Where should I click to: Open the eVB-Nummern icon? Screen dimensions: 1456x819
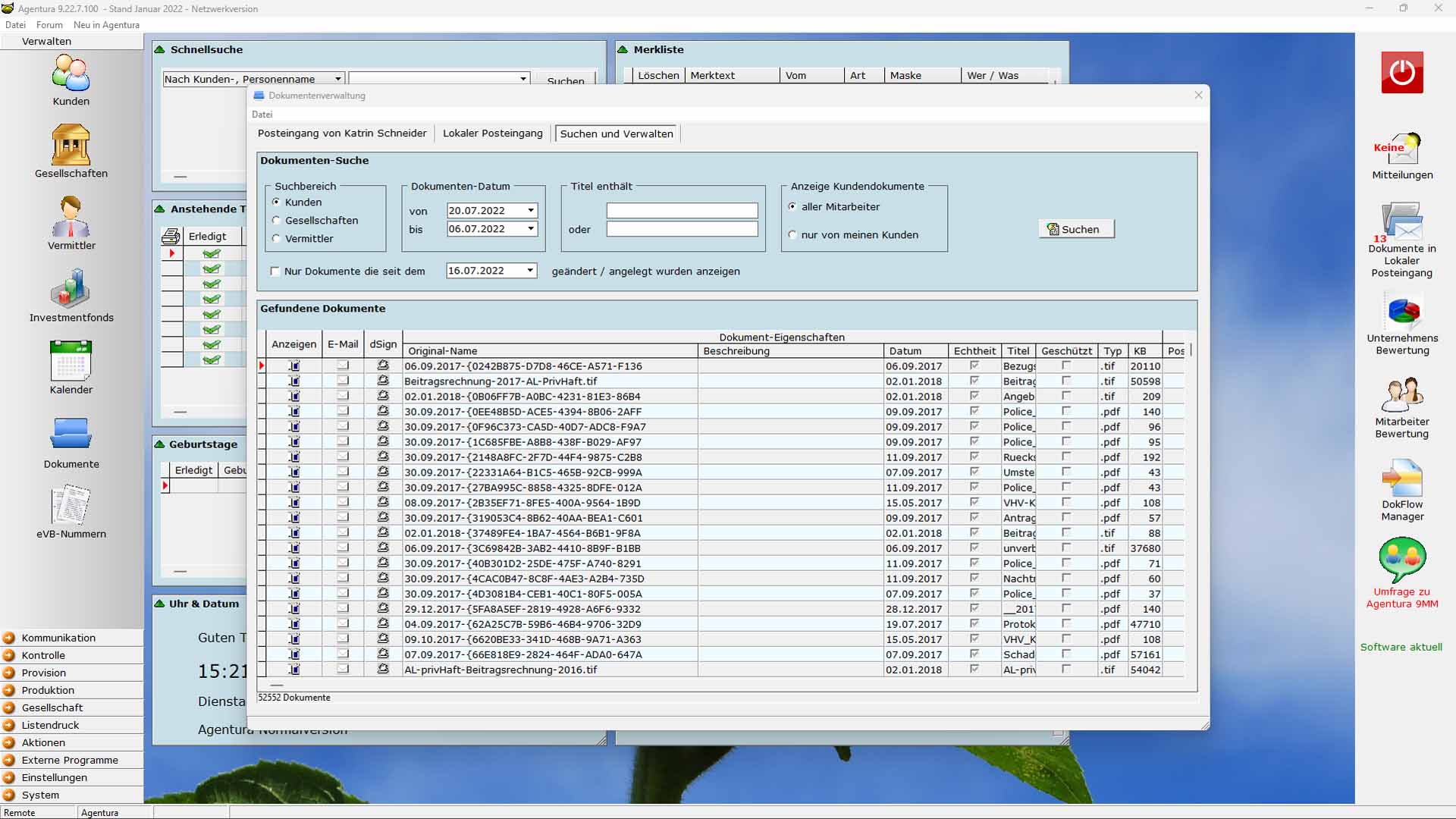coord(71,506)
